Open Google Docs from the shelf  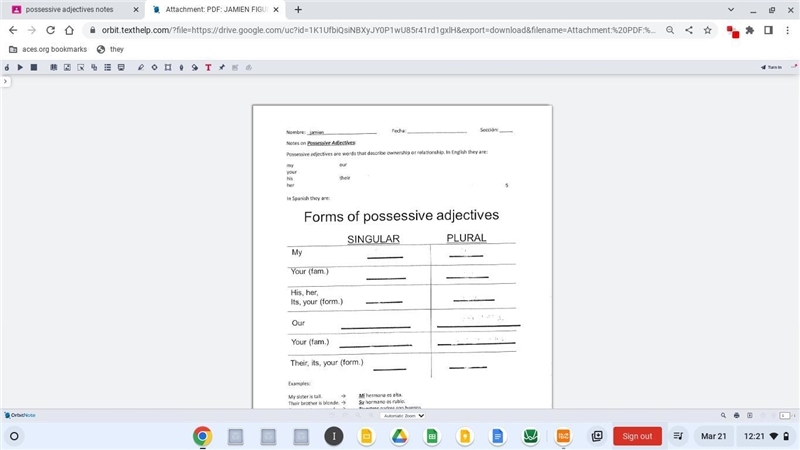click(x=497, y=436)
